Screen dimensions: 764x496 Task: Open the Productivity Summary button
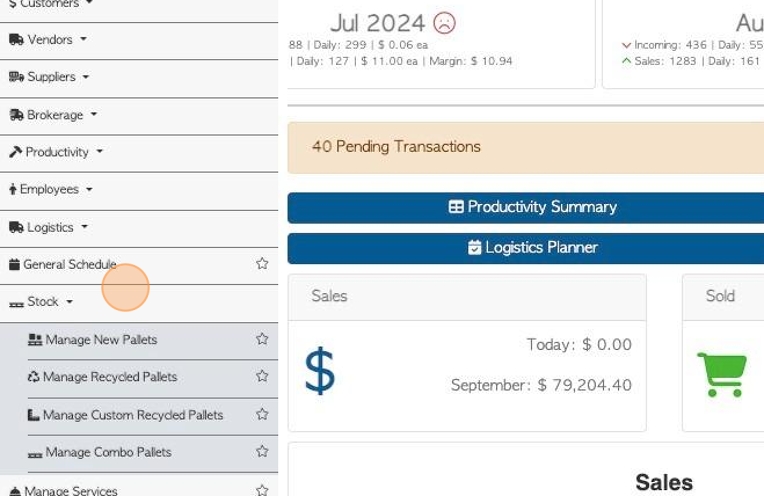coord(526,208)
